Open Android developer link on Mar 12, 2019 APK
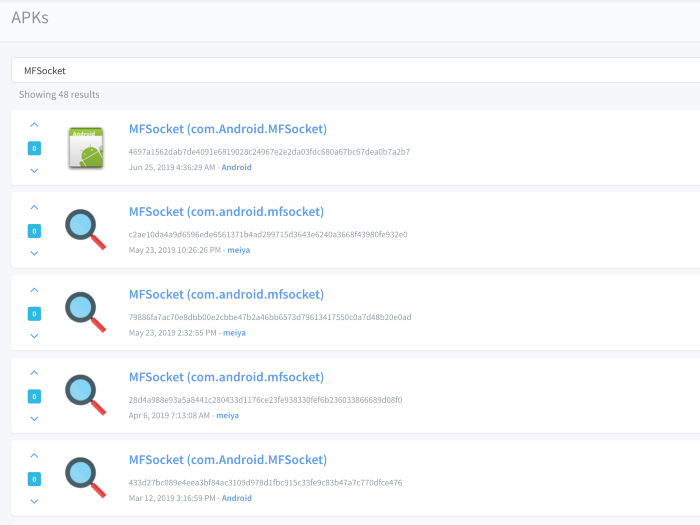 tap(237, 498)
